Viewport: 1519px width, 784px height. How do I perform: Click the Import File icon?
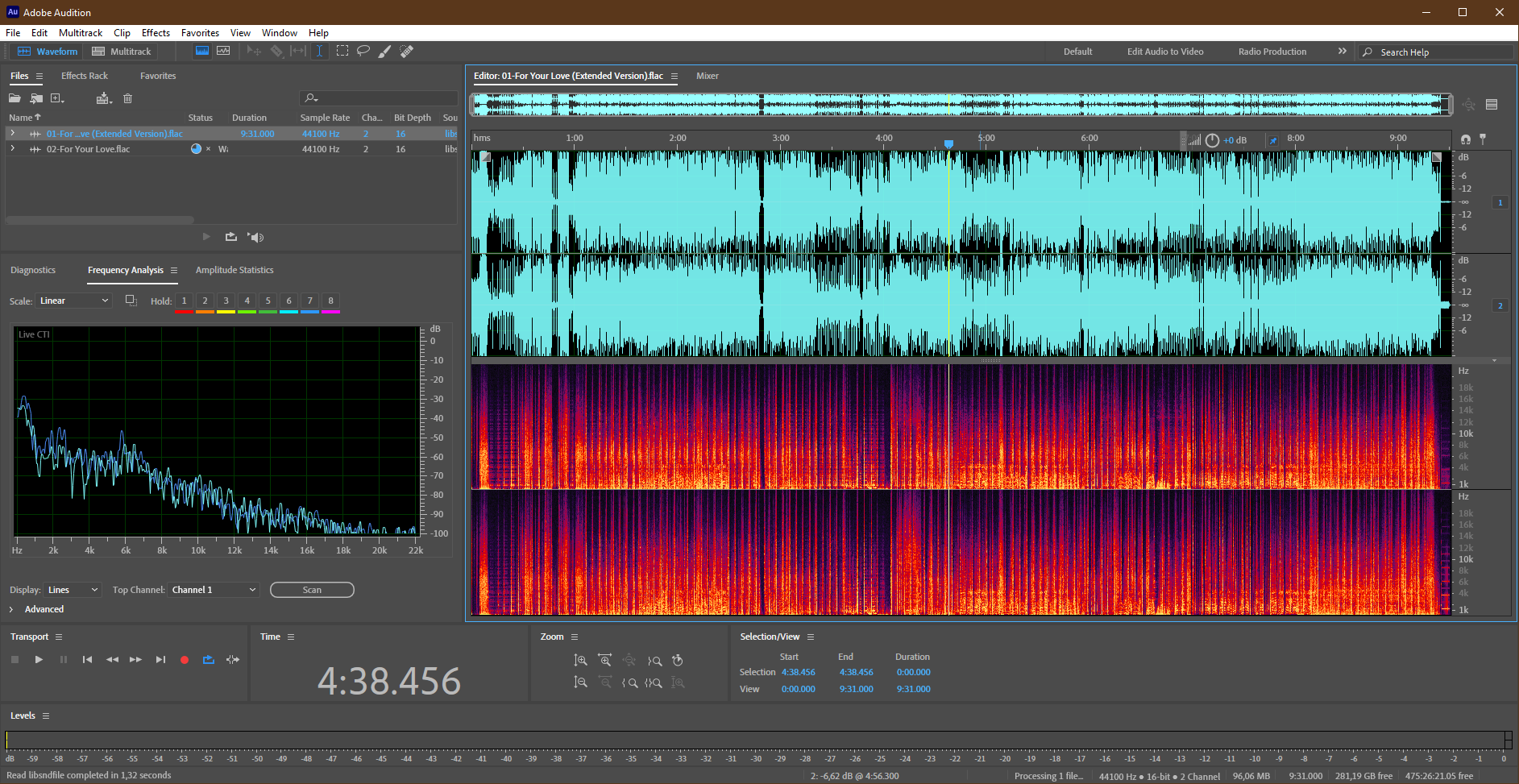(36, 98)
